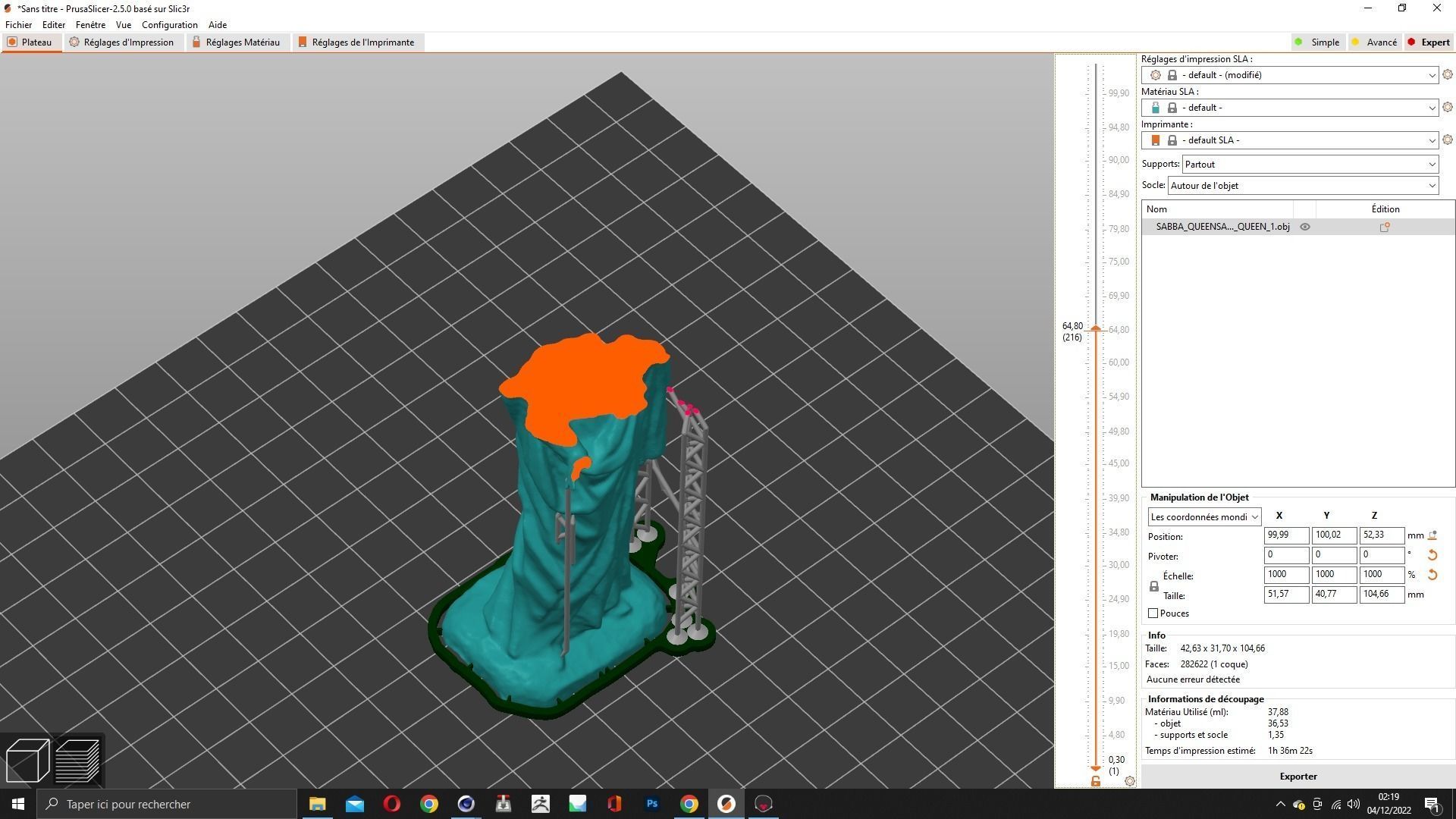Switch to Réglages Matériau tab
Screen dimensions: 1456x819
(236, 42)
